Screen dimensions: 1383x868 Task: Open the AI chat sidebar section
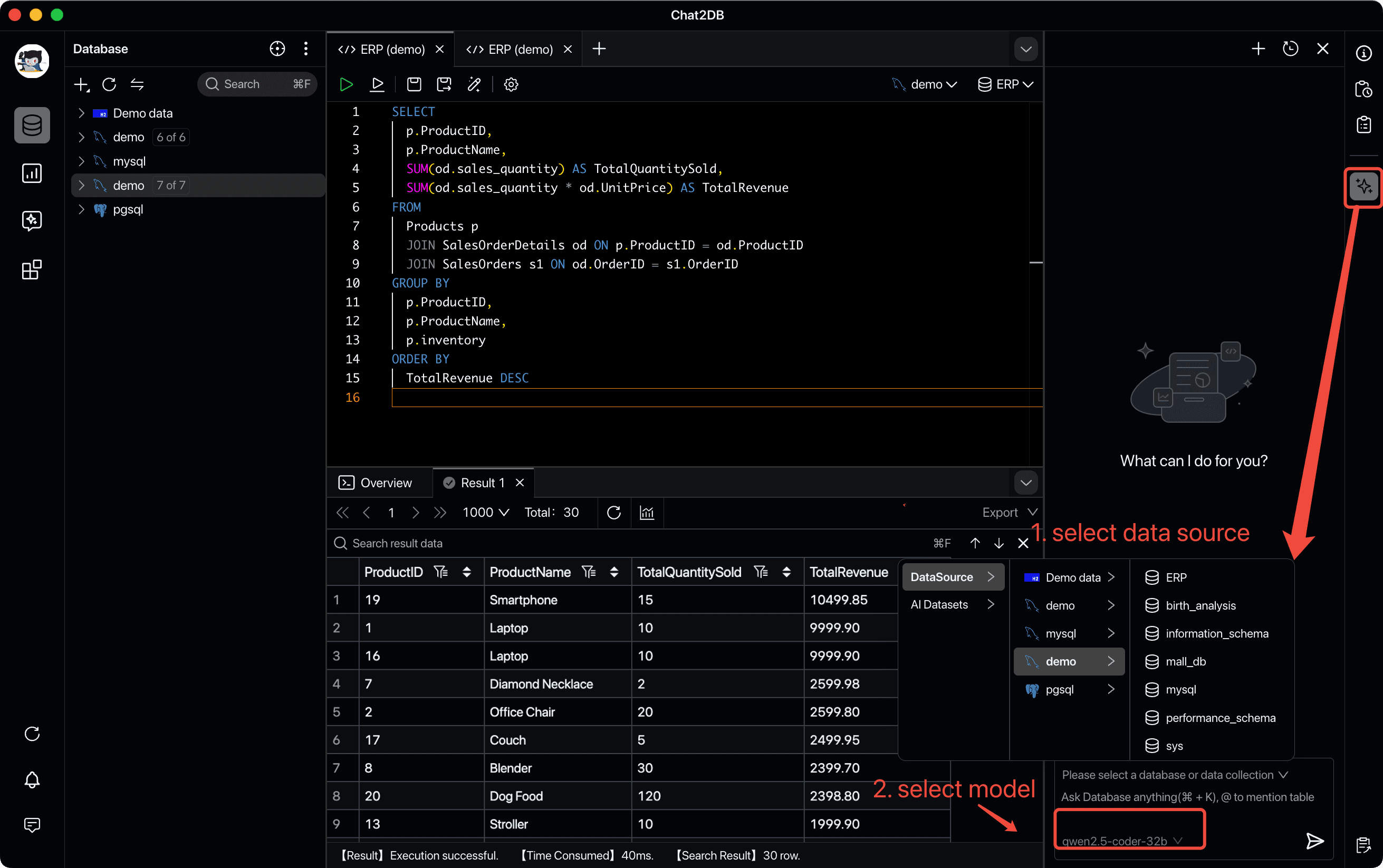click(32, 220)
